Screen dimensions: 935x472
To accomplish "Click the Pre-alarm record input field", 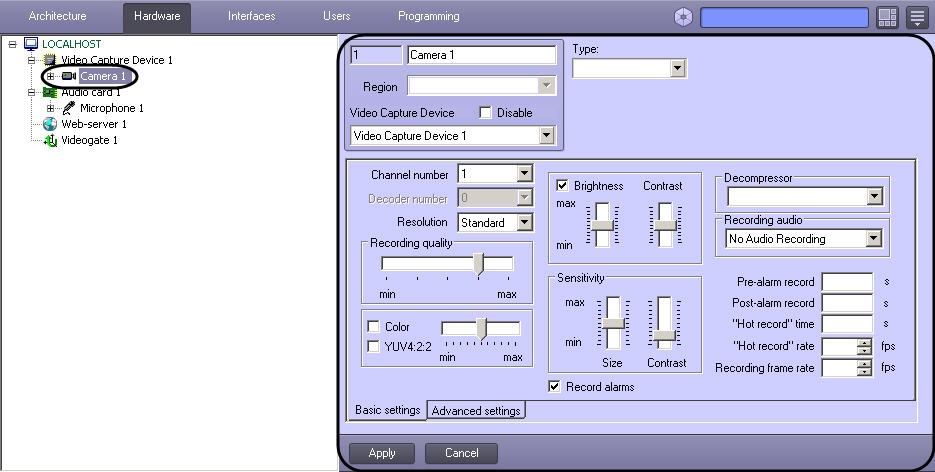I will tap(847, 282).
